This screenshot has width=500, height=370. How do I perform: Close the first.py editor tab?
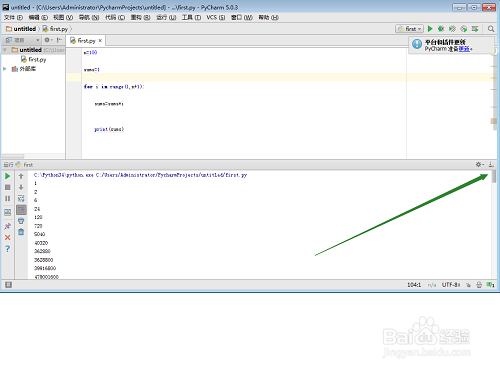click(100, 41)
